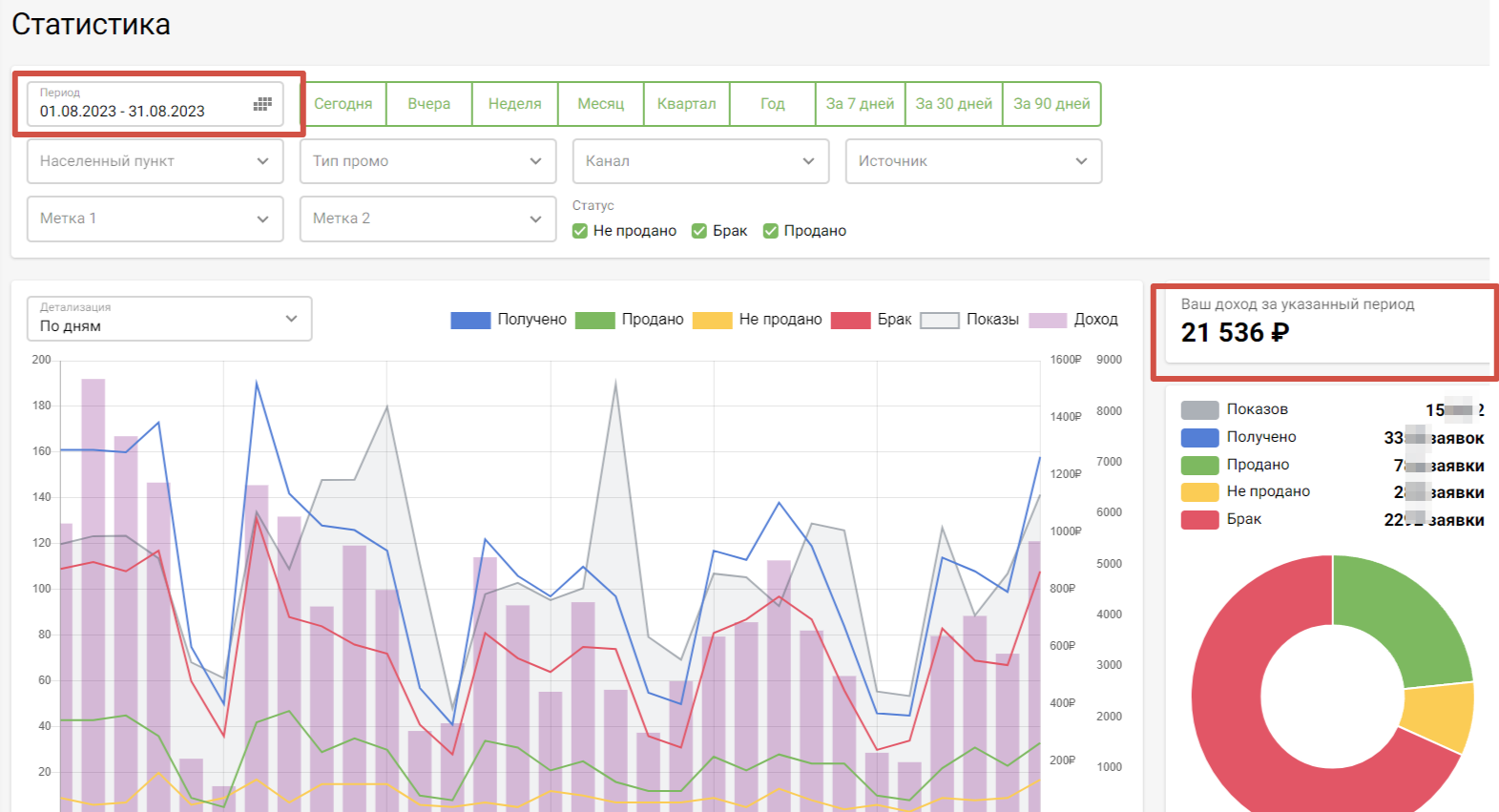Open the Детализация По дням dropdown
Image resolution: width=1499 pixels, height=812 pixels.
[169, 319]
